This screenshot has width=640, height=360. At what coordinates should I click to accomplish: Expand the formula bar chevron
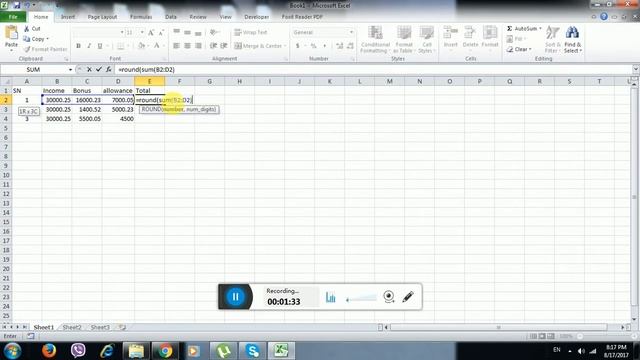tap(636, 69)
